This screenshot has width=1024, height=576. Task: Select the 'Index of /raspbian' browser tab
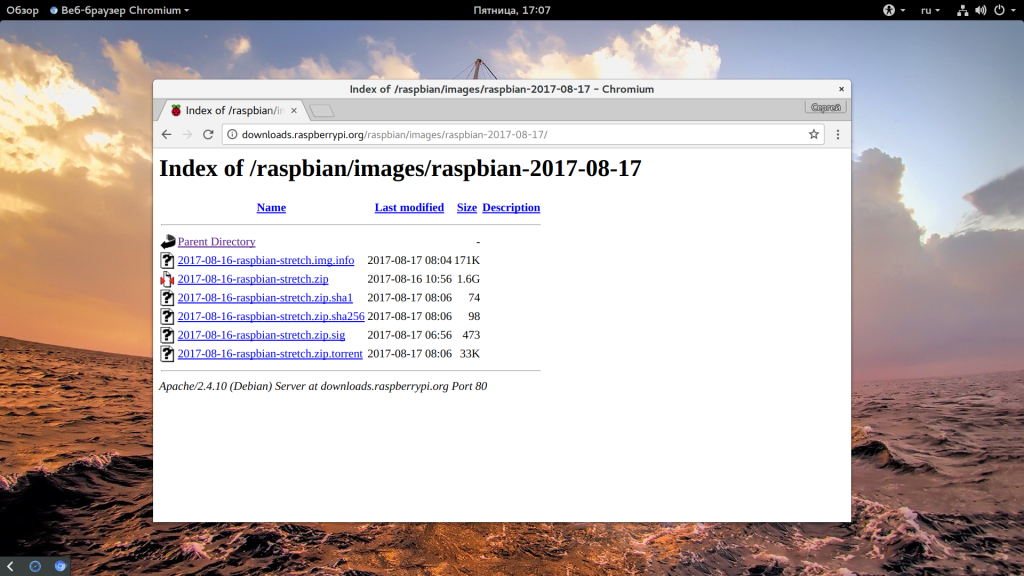point(232,111)
